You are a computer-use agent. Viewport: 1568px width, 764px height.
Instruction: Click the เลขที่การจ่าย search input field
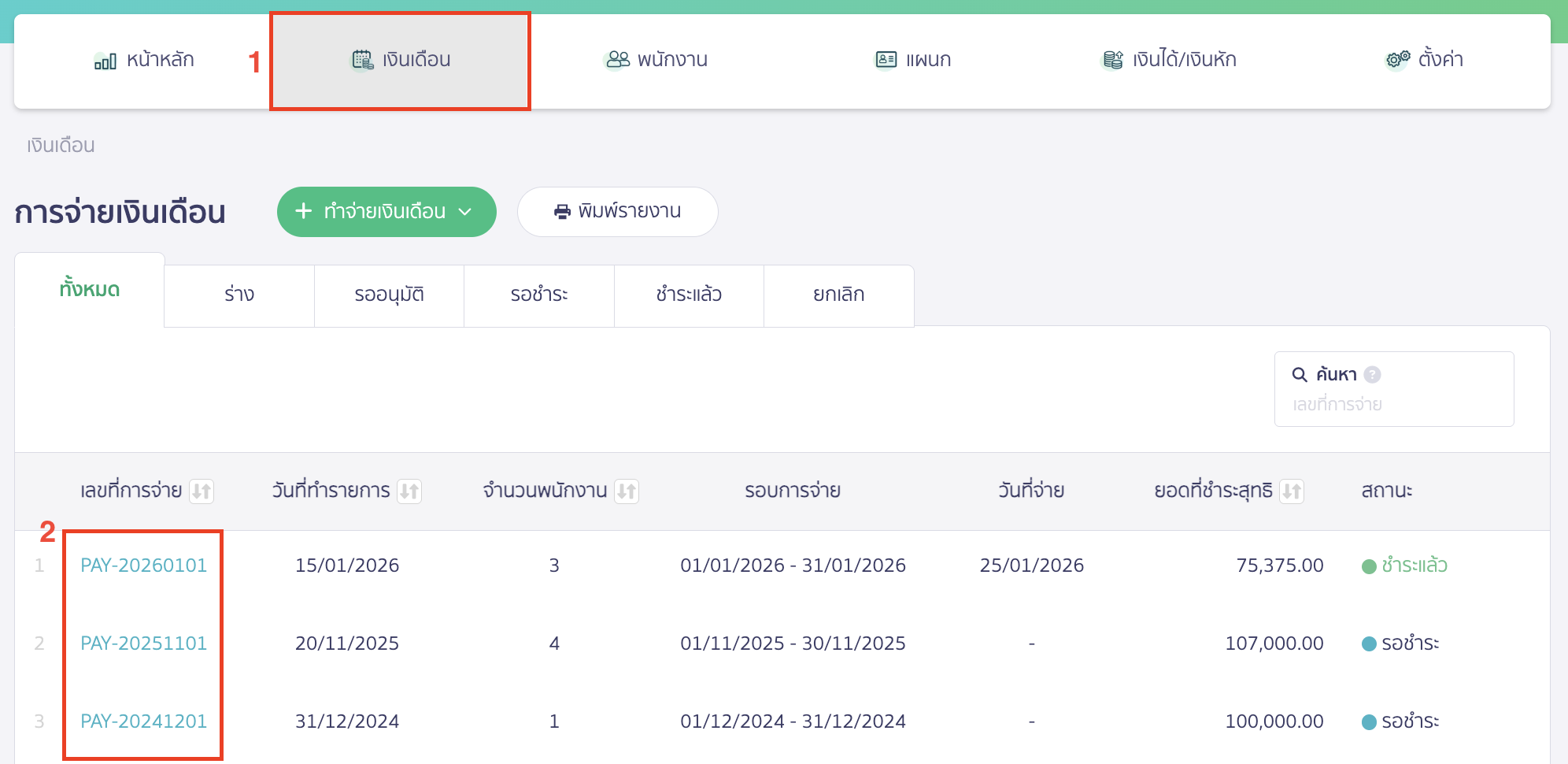point(1393,404)
